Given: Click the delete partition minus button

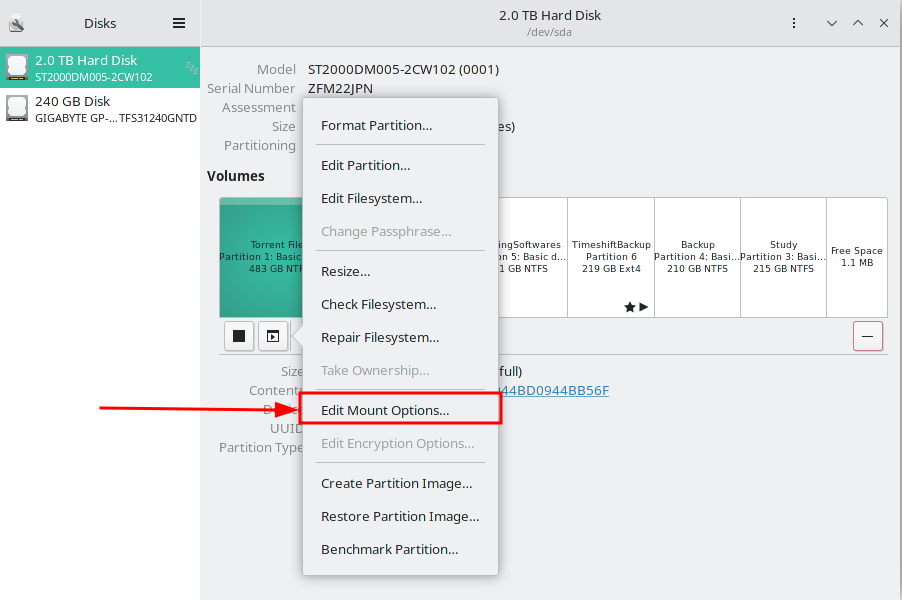Looking at the screenshot, I should [867, 336].
